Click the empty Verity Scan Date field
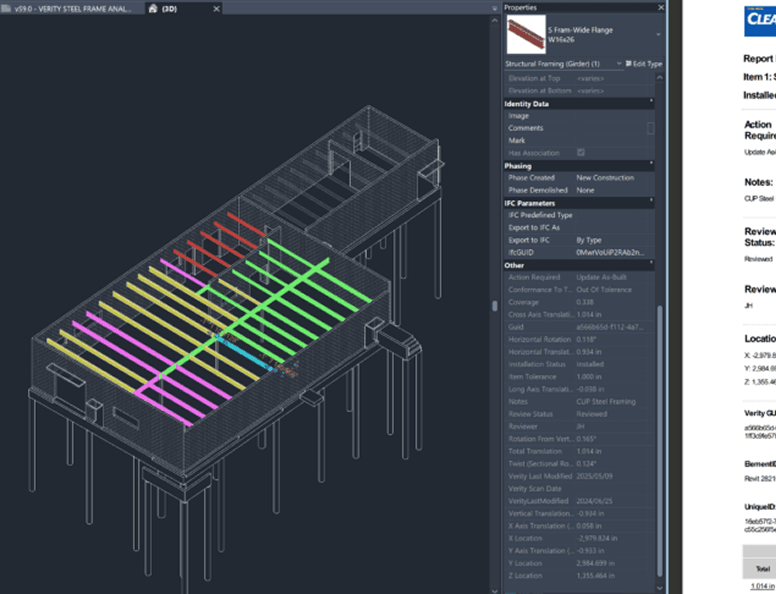 [614, 489]
